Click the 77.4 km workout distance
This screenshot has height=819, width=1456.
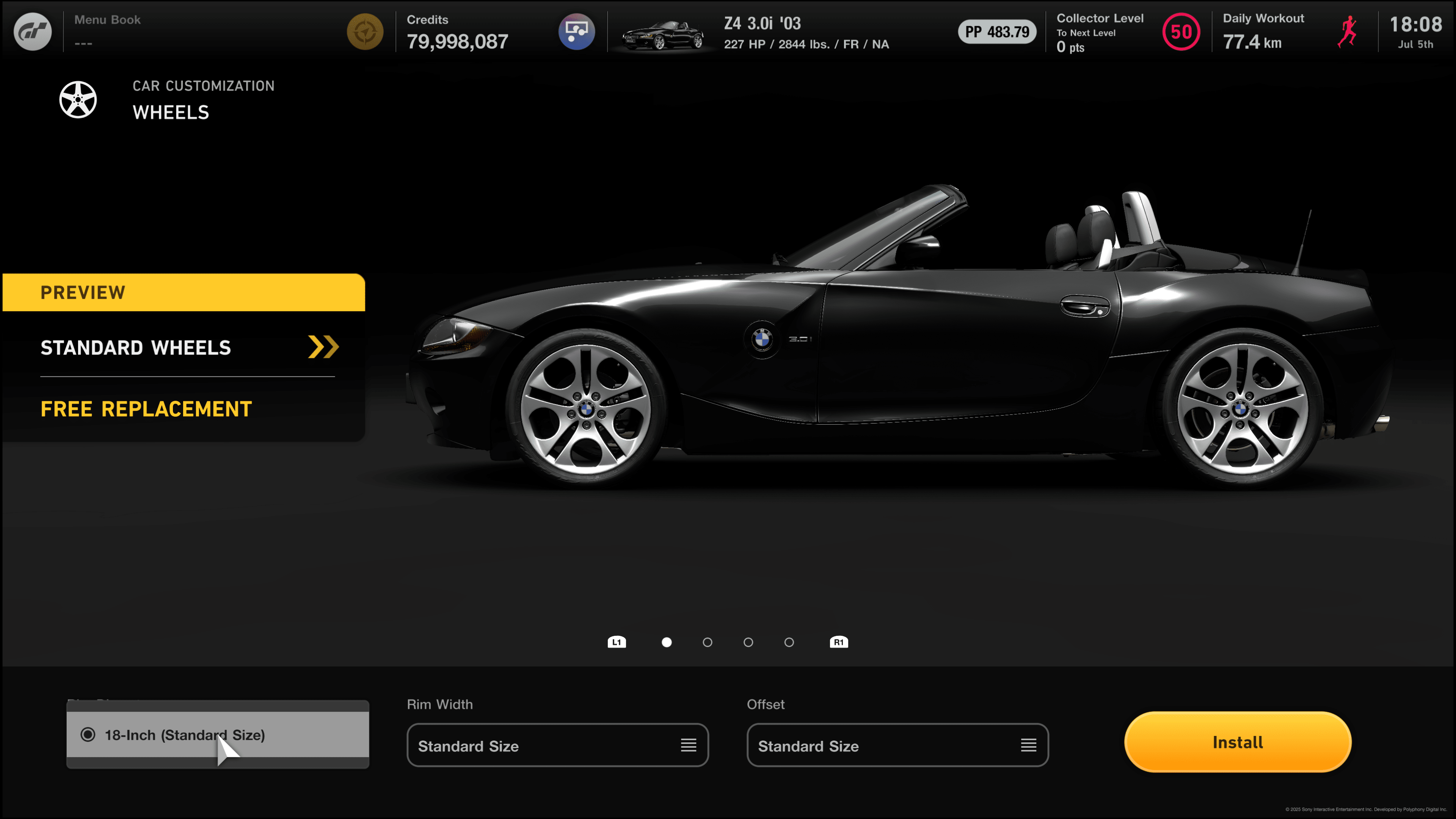point(1252,42)
